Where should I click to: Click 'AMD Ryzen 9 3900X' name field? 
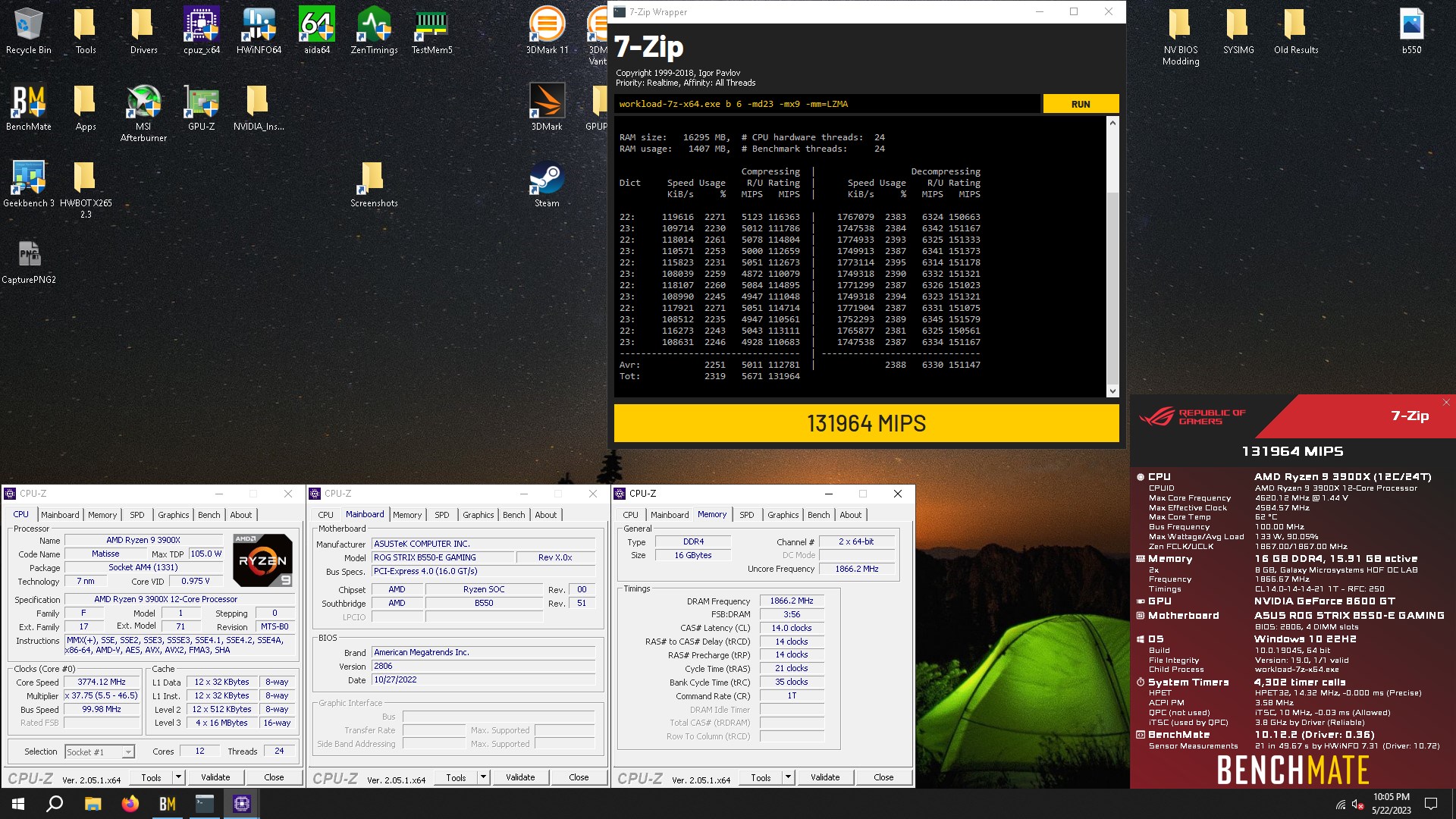click(143, 540)
